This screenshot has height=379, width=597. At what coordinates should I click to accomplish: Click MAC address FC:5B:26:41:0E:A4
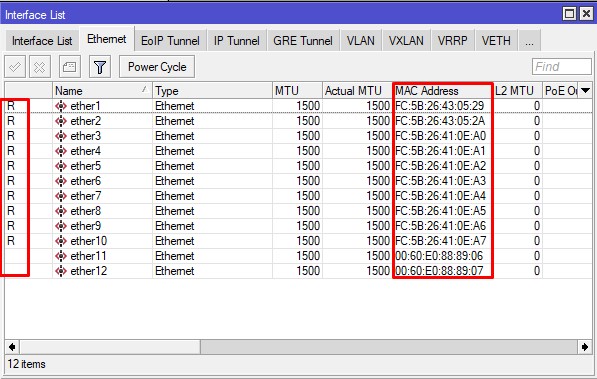441,196
